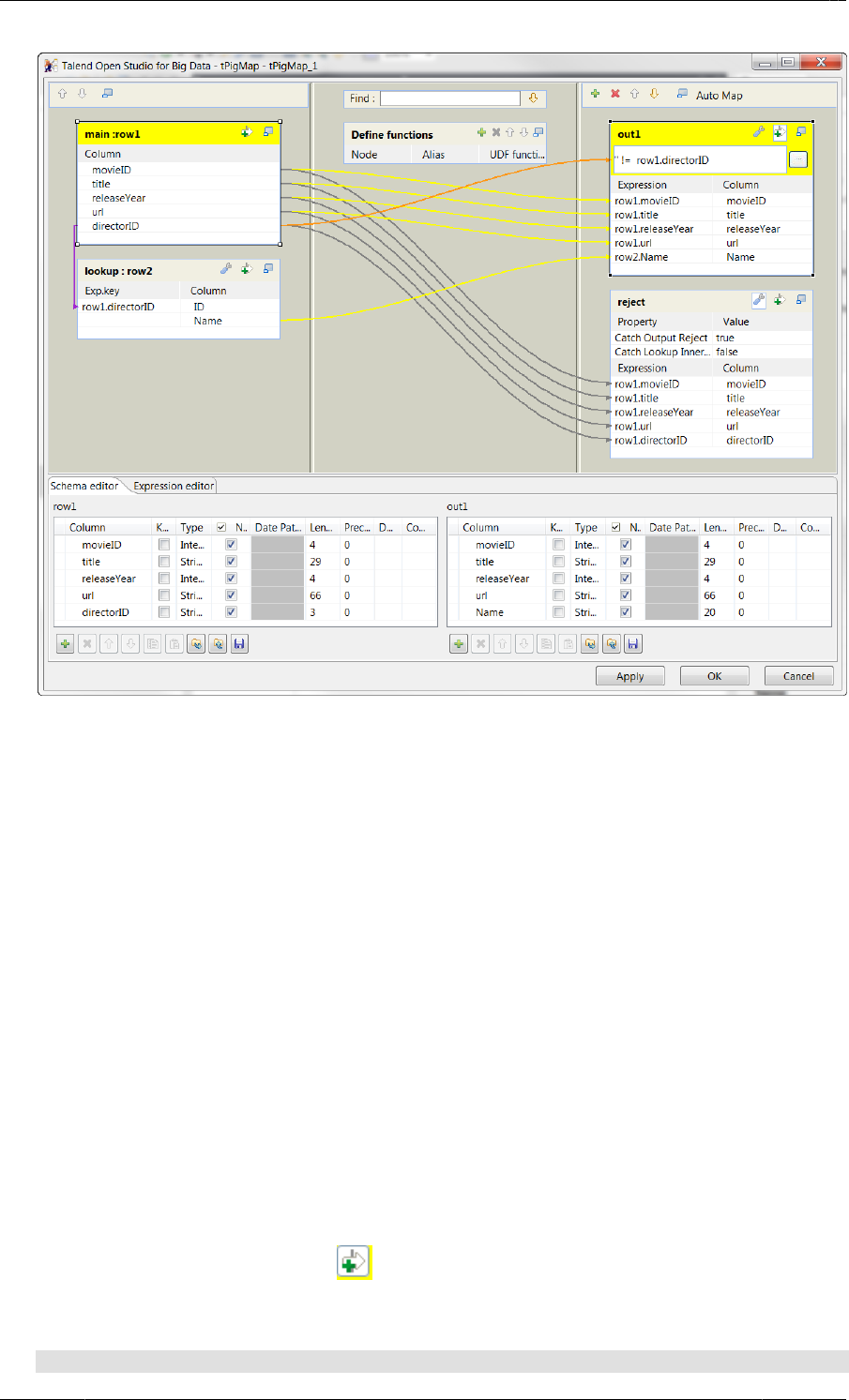Minimize the Define functions panel
849x1400 pixels.
(538, 133)
